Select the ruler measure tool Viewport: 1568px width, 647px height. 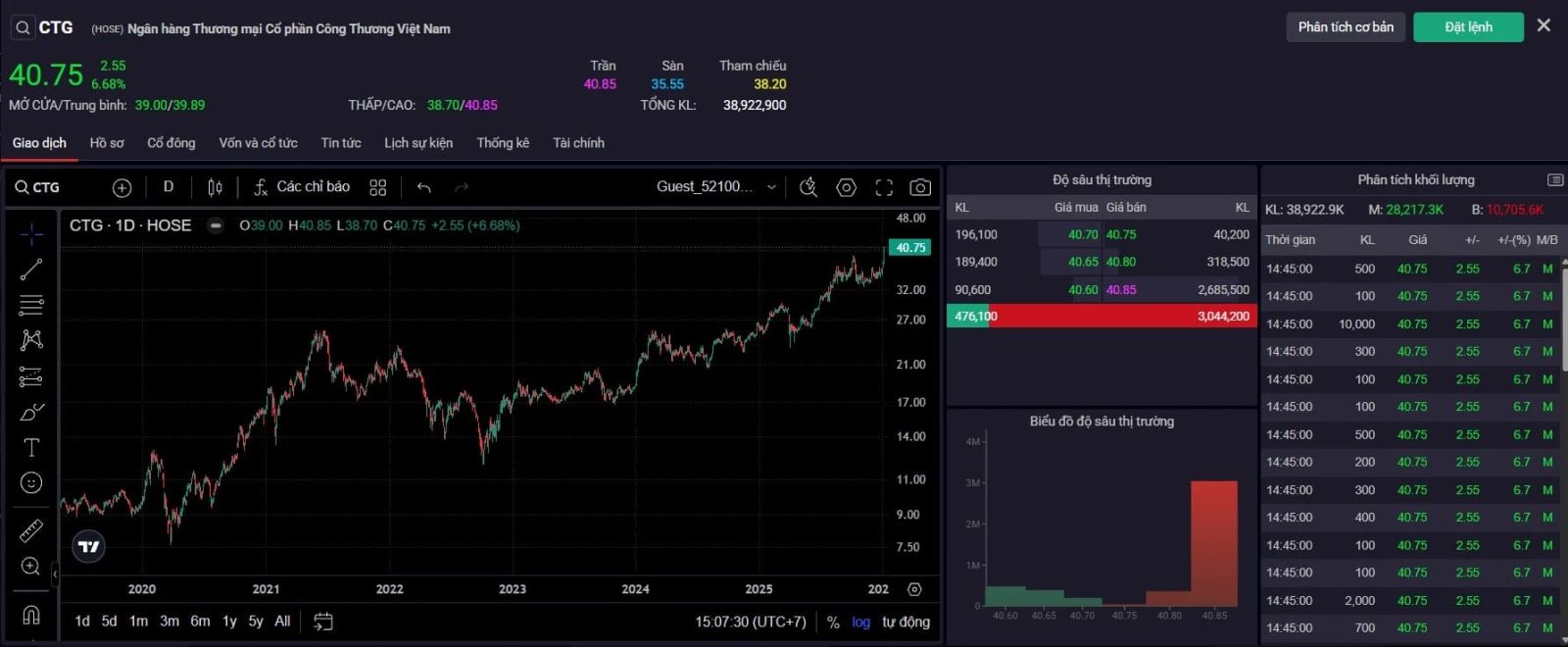pyautogui.click(x=31, y=530)
